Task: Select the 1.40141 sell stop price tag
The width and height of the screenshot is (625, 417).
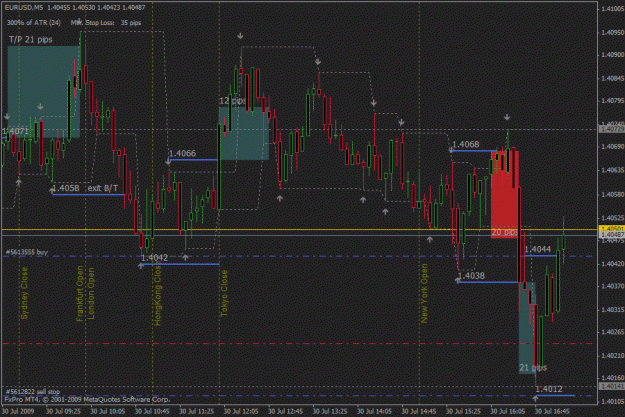Action: click(611, 386)
